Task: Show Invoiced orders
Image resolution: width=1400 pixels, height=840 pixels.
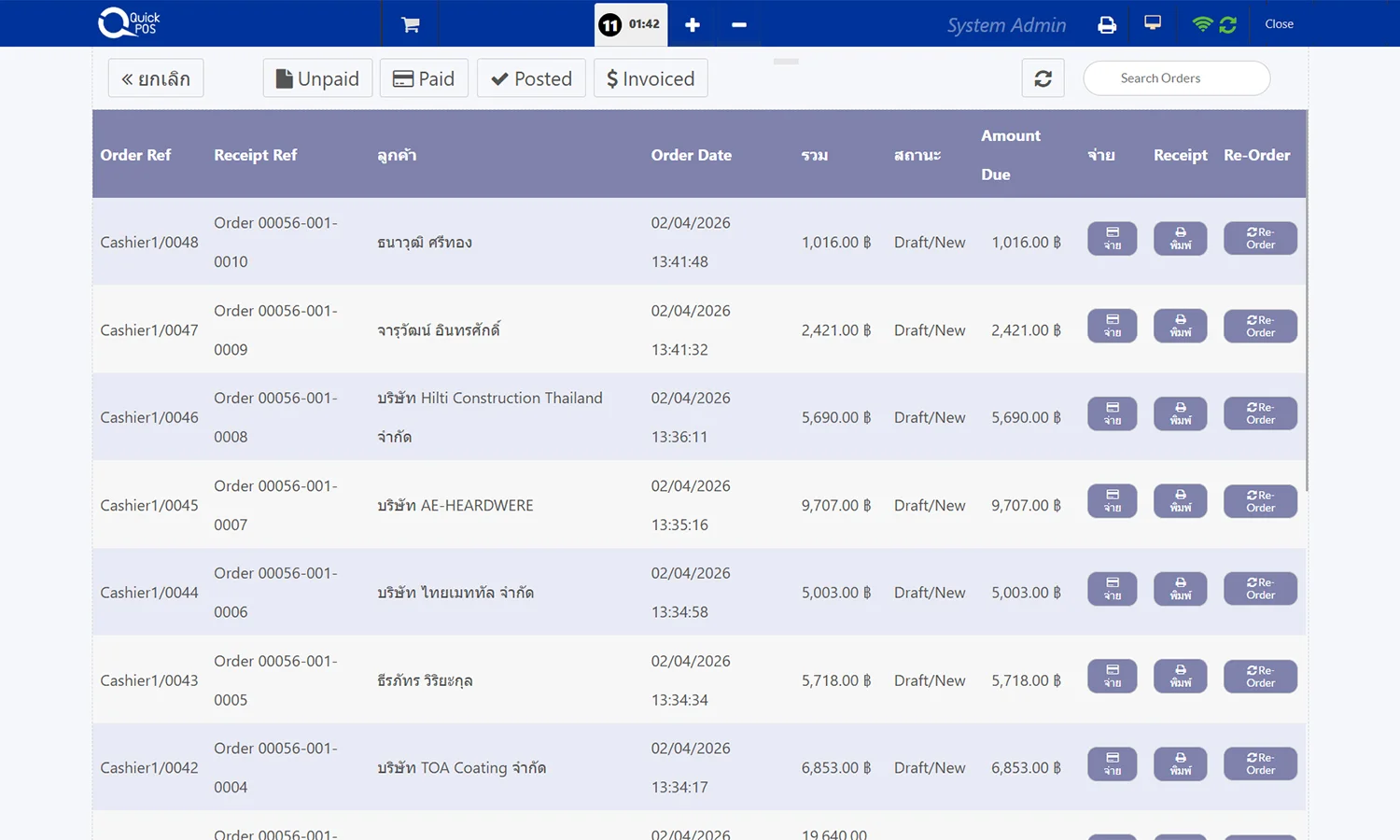Action: (651, 78)
